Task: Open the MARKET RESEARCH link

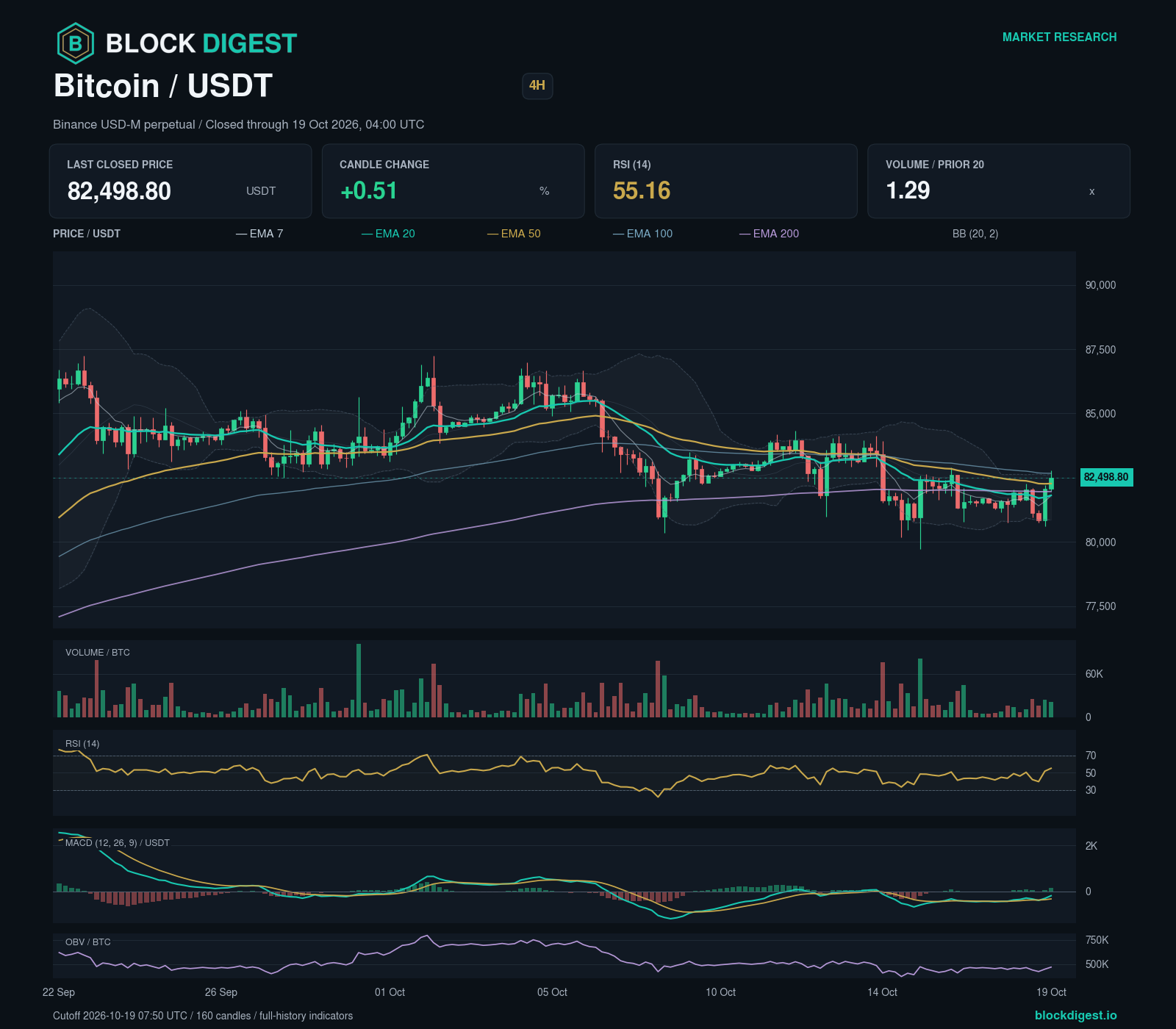Action: point(1059,37)
